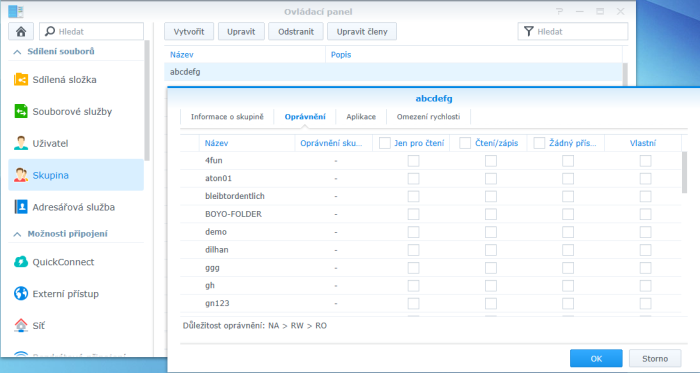Screen dimensions: 700x373
Task: Open Souborové služby via its green icon
Action: point(21,112)
